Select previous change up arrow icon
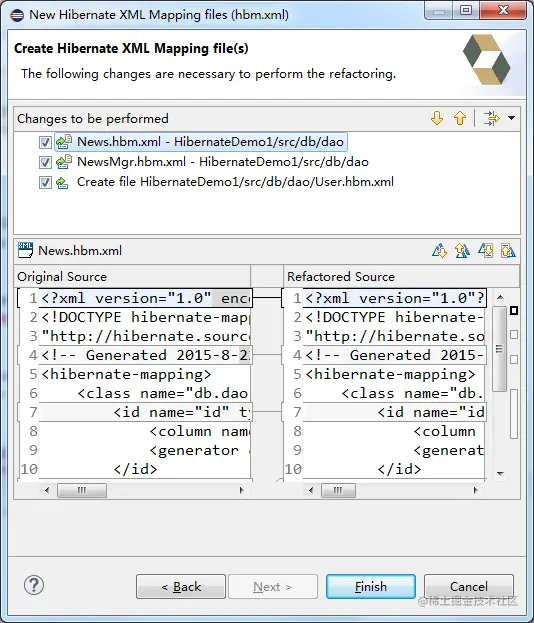Screen dimensions: 534x623 [x=460, y=118]
